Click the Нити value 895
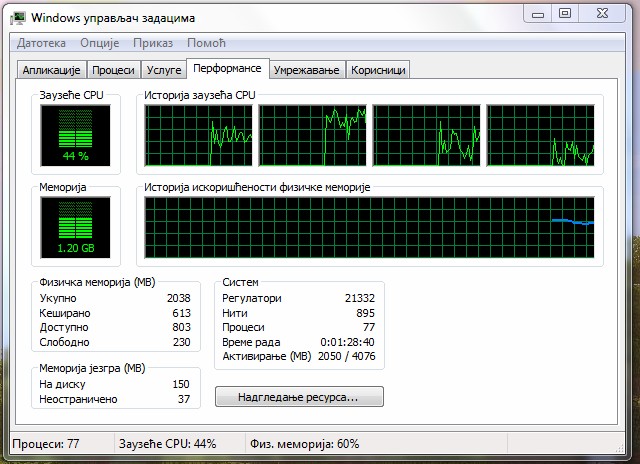 coord(365,313)
